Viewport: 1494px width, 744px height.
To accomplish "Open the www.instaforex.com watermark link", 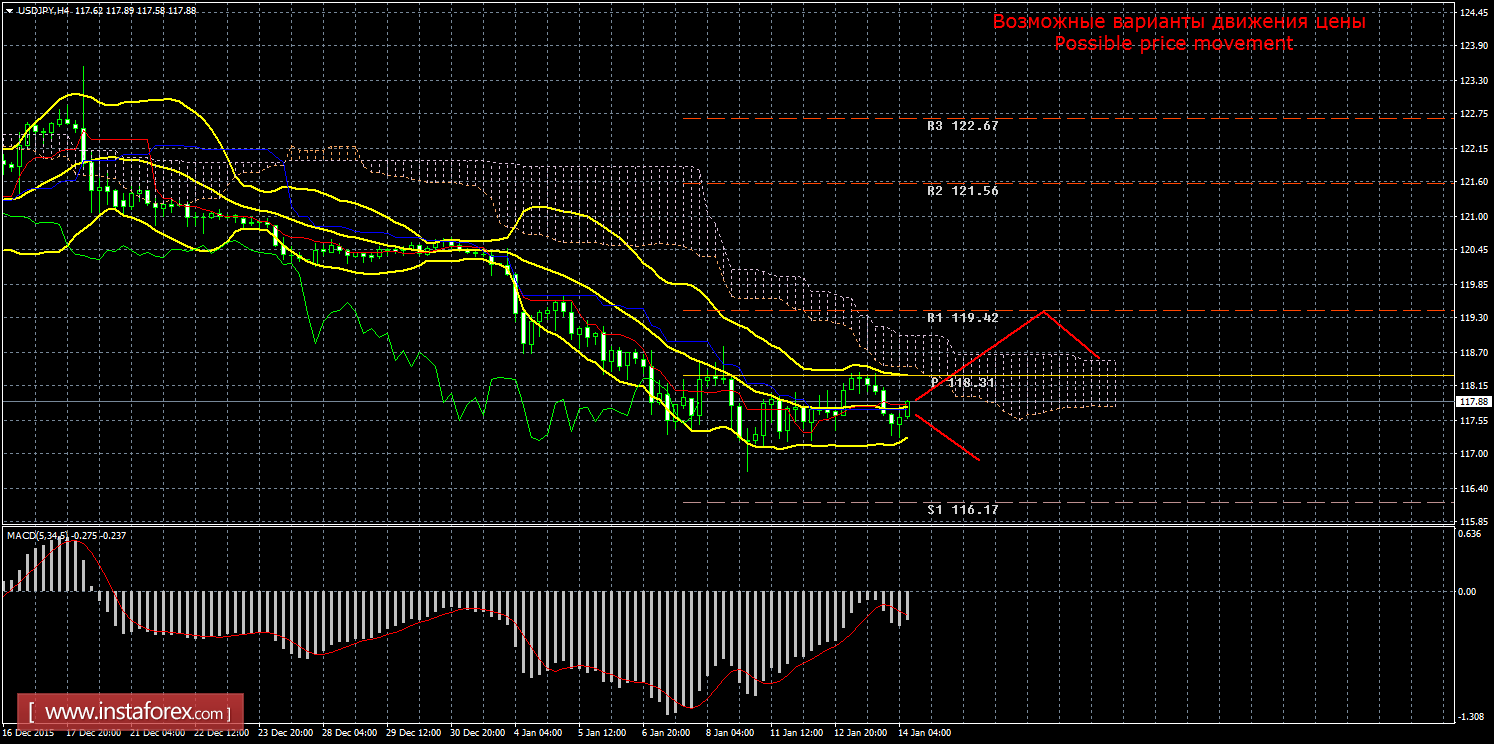I will tap(136, 713).
